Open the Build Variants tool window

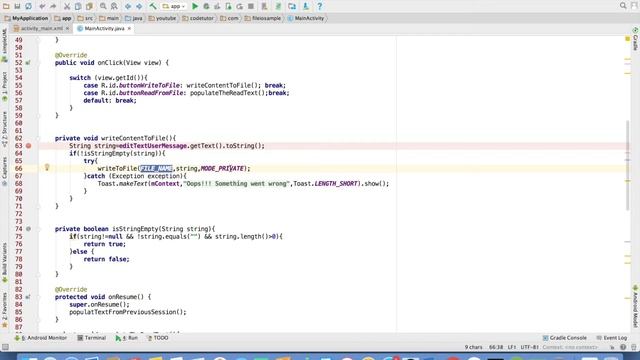(4, 263)
